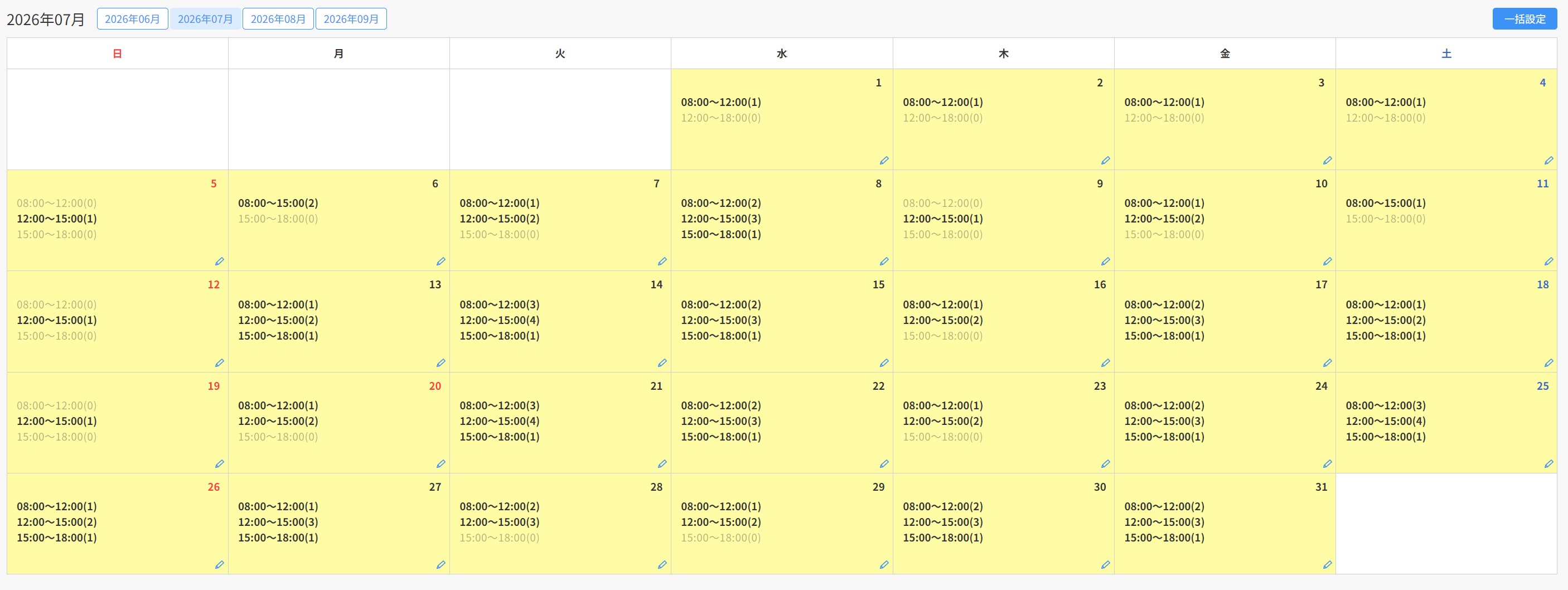Edit the July 21 time slots
1568x590 pixels.
pos(662,464)
